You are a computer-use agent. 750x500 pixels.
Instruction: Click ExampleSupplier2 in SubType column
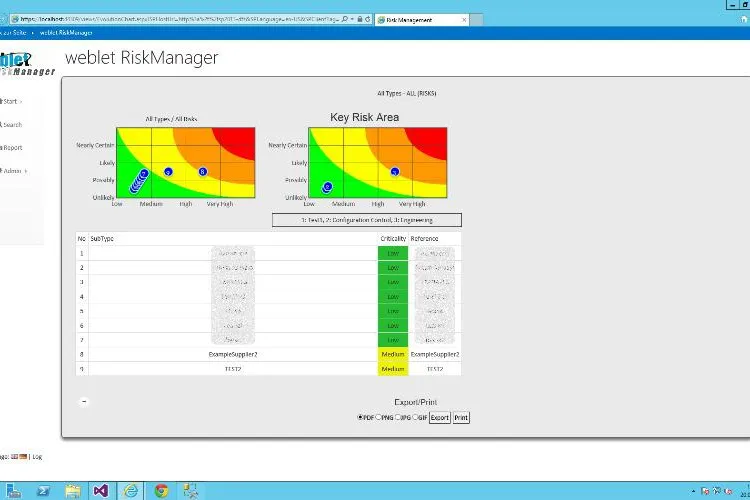[x=233, y=355]
